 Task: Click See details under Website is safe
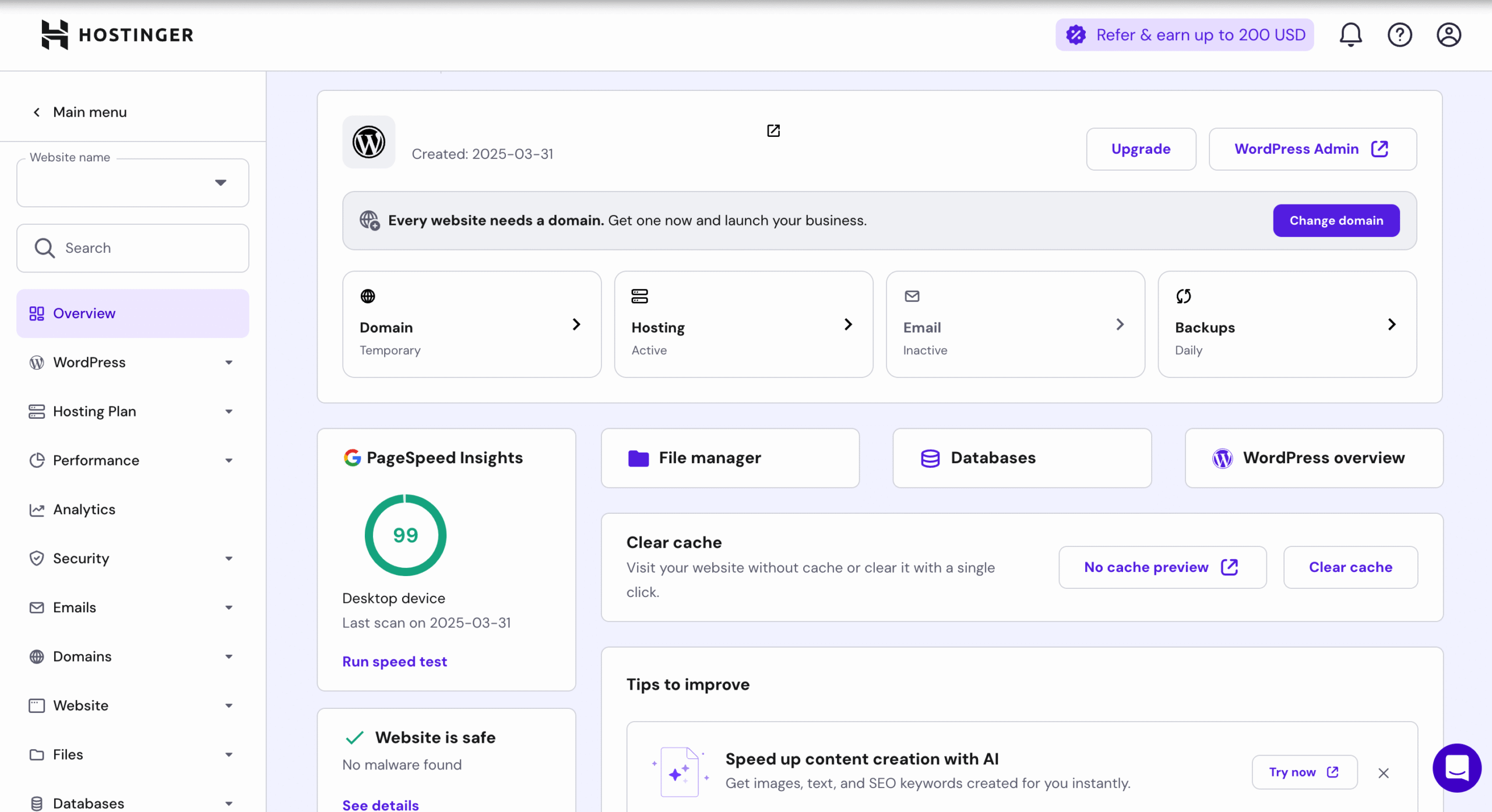point(381,805)
